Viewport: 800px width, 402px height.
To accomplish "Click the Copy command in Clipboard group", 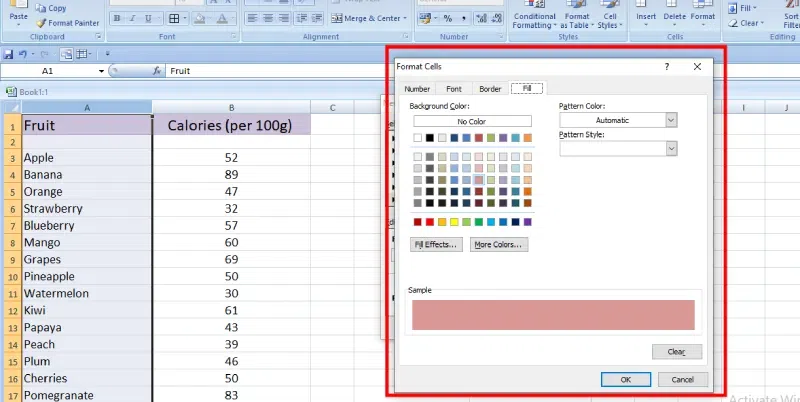I will (51, 8).
